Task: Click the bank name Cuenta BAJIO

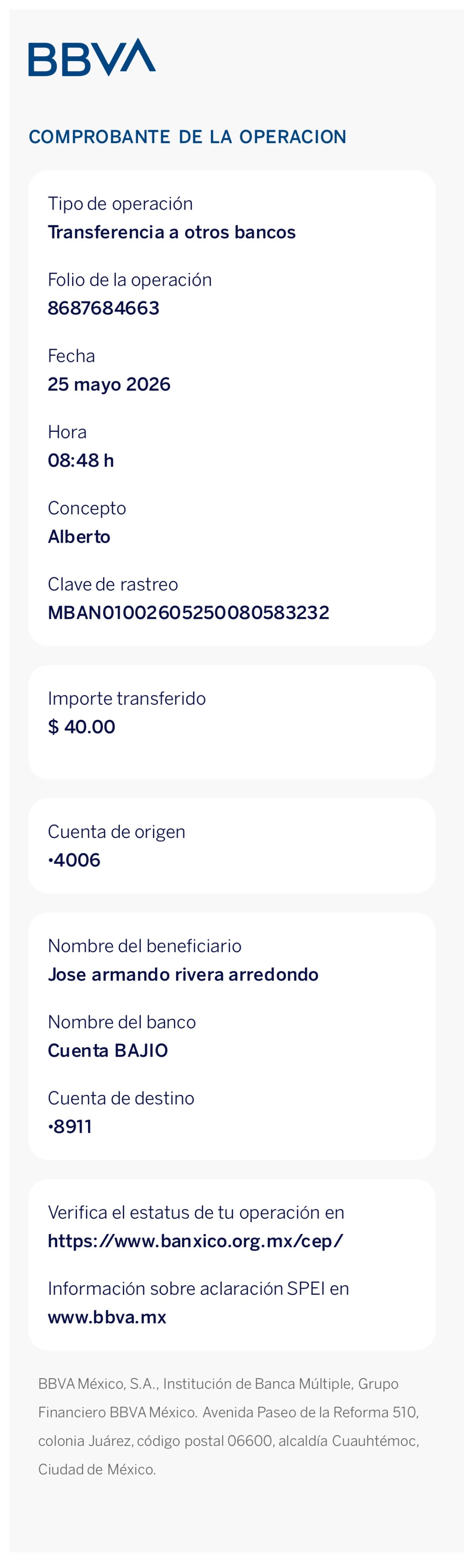Action: [108, 1051]
